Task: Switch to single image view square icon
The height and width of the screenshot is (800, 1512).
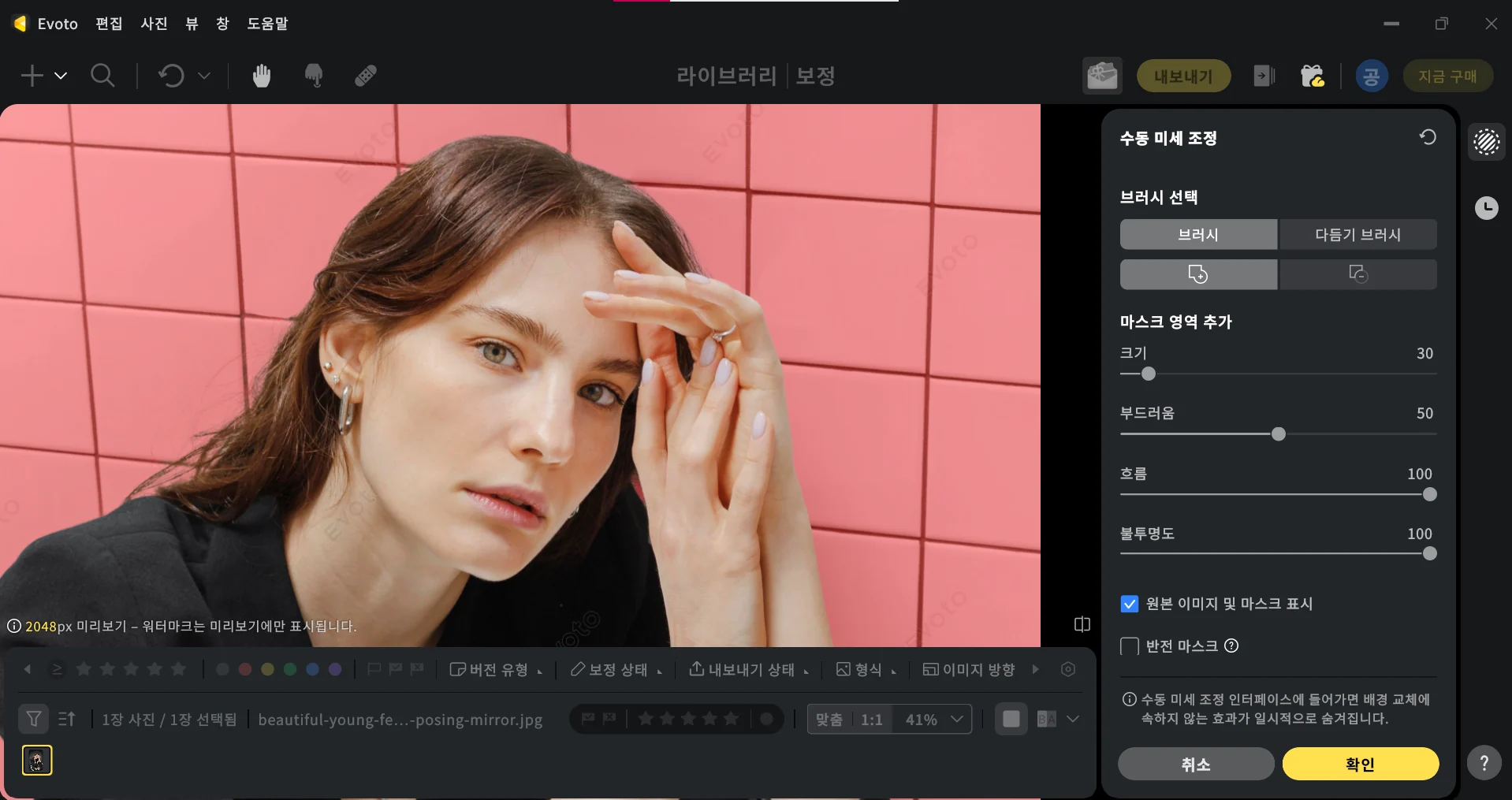Action: click(1011, 719)
